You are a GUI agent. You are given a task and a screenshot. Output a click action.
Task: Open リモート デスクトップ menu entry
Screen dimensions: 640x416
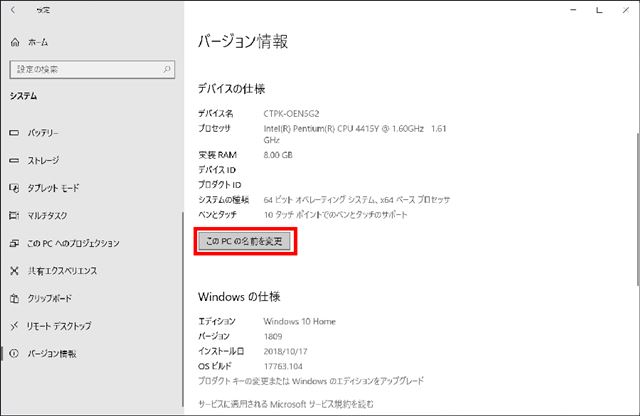tap(59, 326)
